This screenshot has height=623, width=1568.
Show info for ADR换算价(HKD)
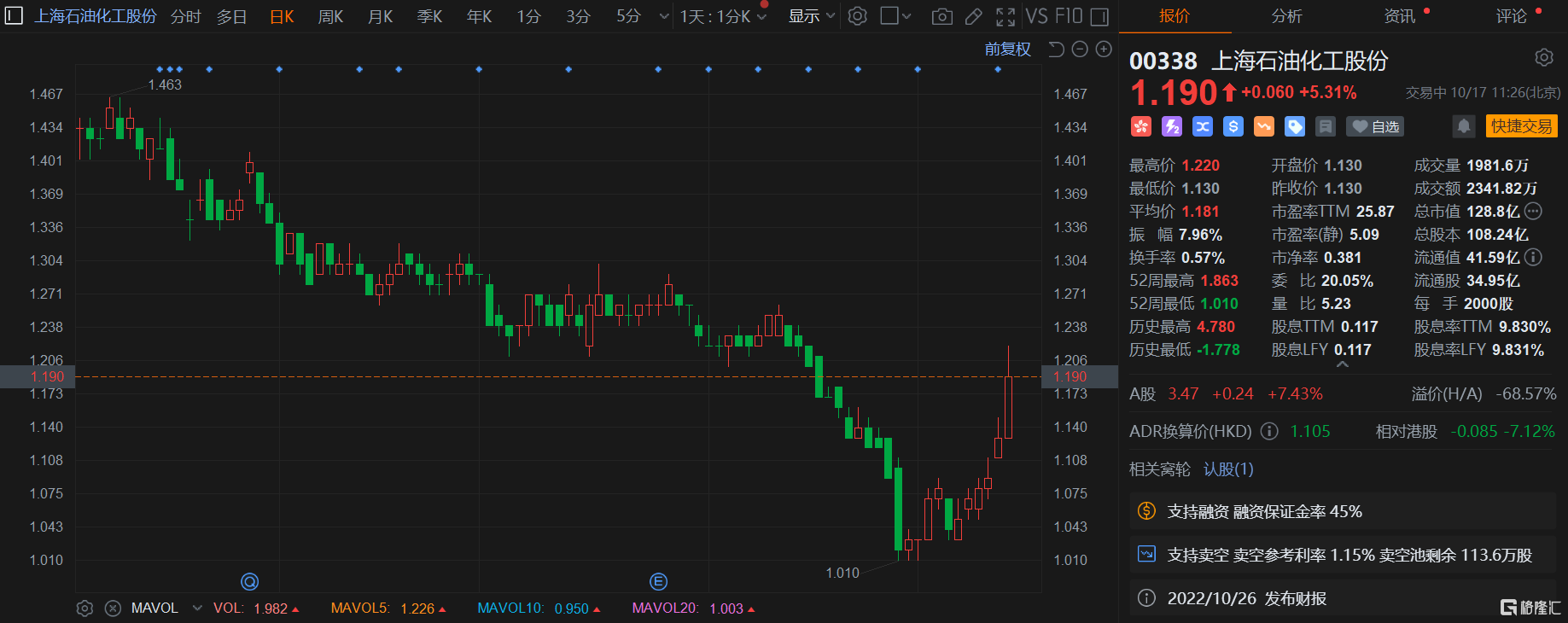click(1270, 432)
